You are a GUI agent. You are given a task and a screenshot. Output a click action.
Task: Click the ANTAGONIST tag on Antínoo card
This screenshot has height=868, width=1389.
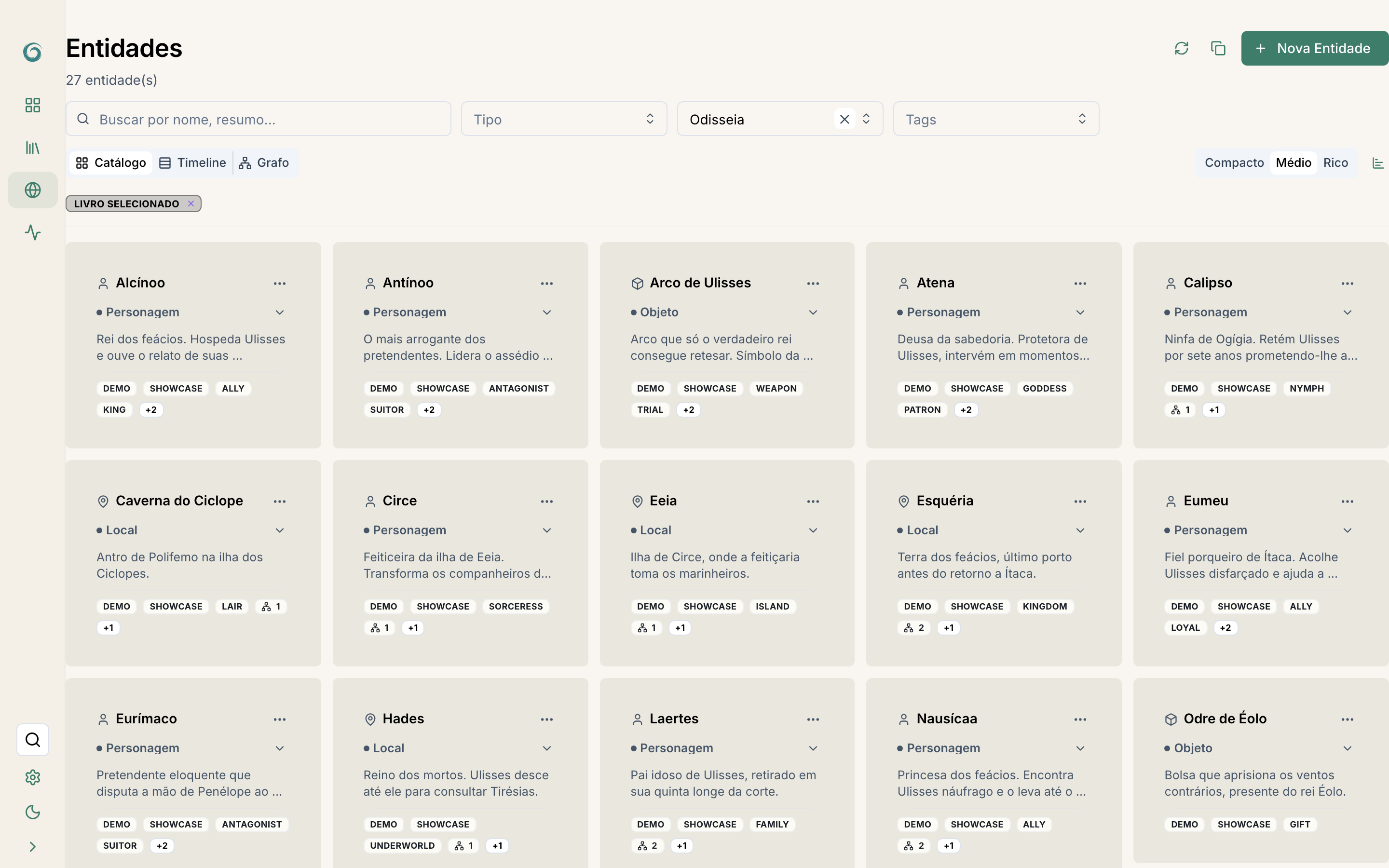pyautogui.click(x=518, y=389)
